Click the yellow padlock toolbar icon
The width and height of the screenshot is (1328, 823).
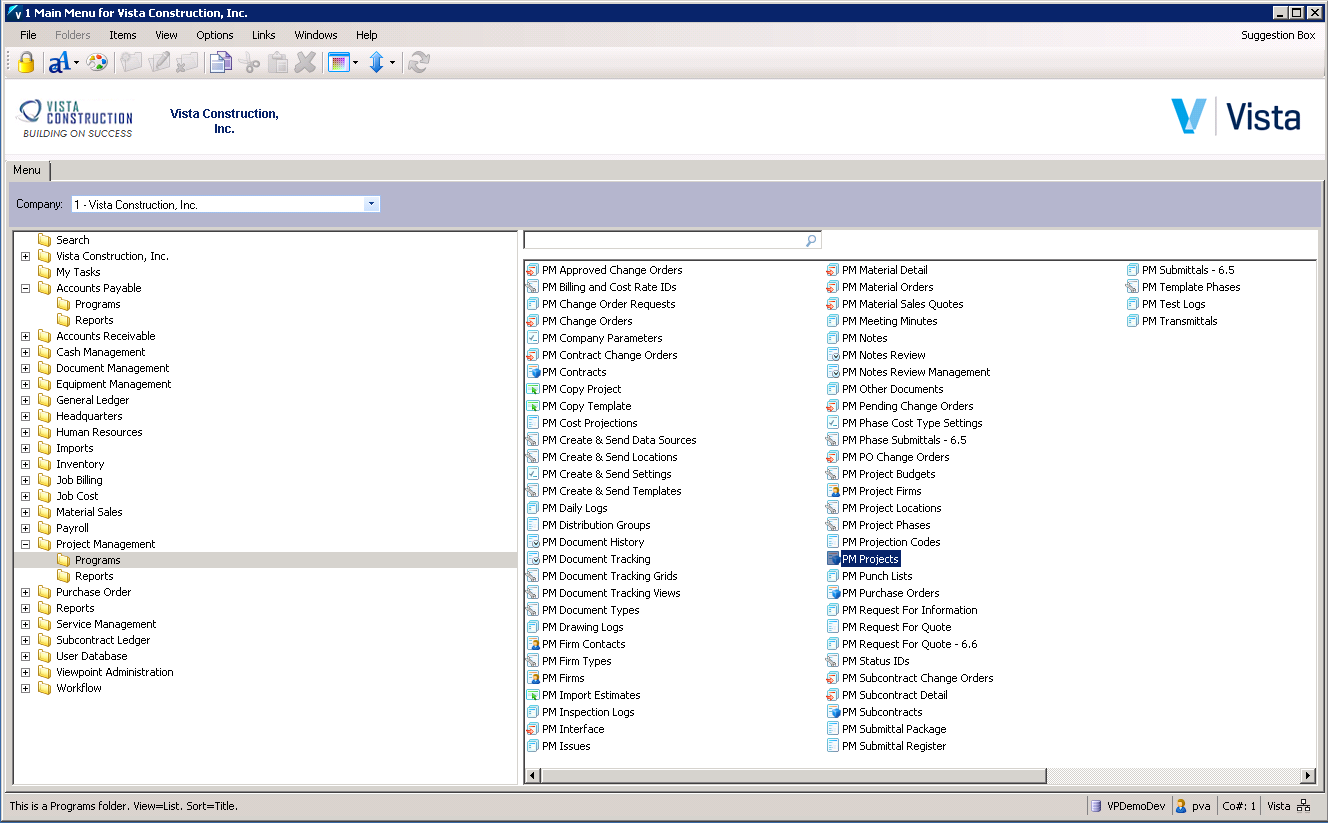(x=26, y=62)
